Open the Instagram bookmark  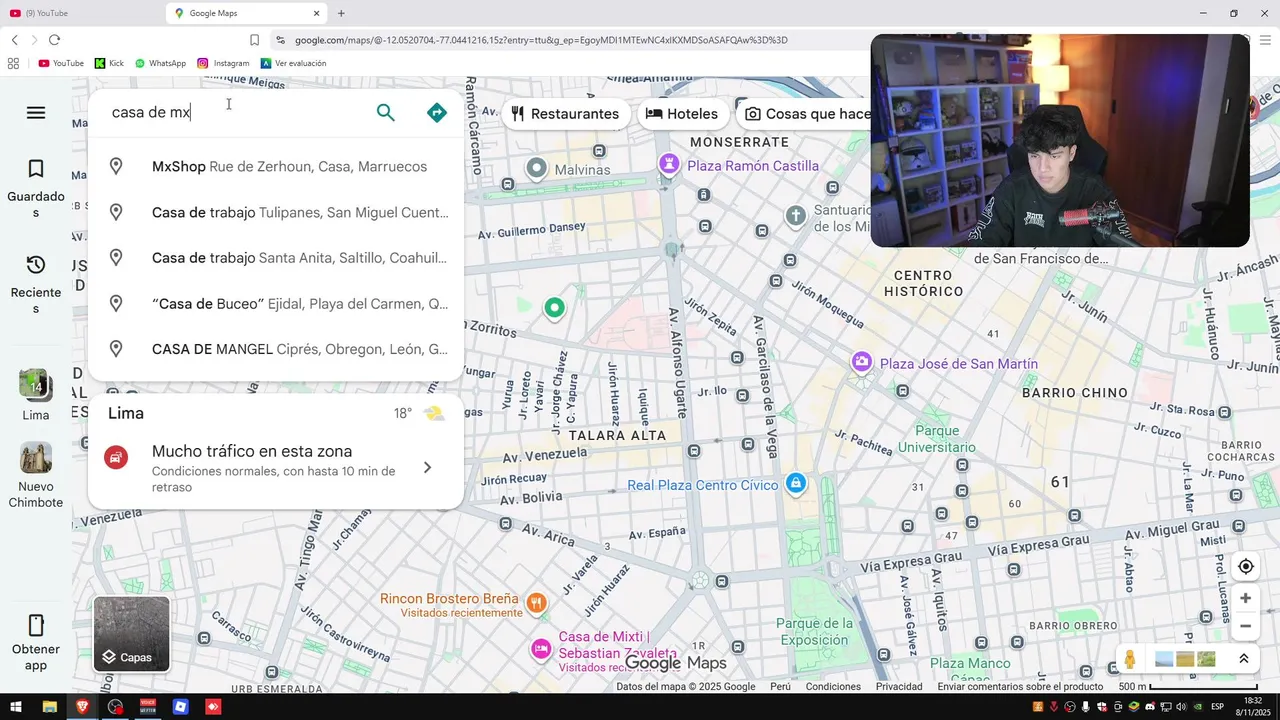click(x=223, y=63)
